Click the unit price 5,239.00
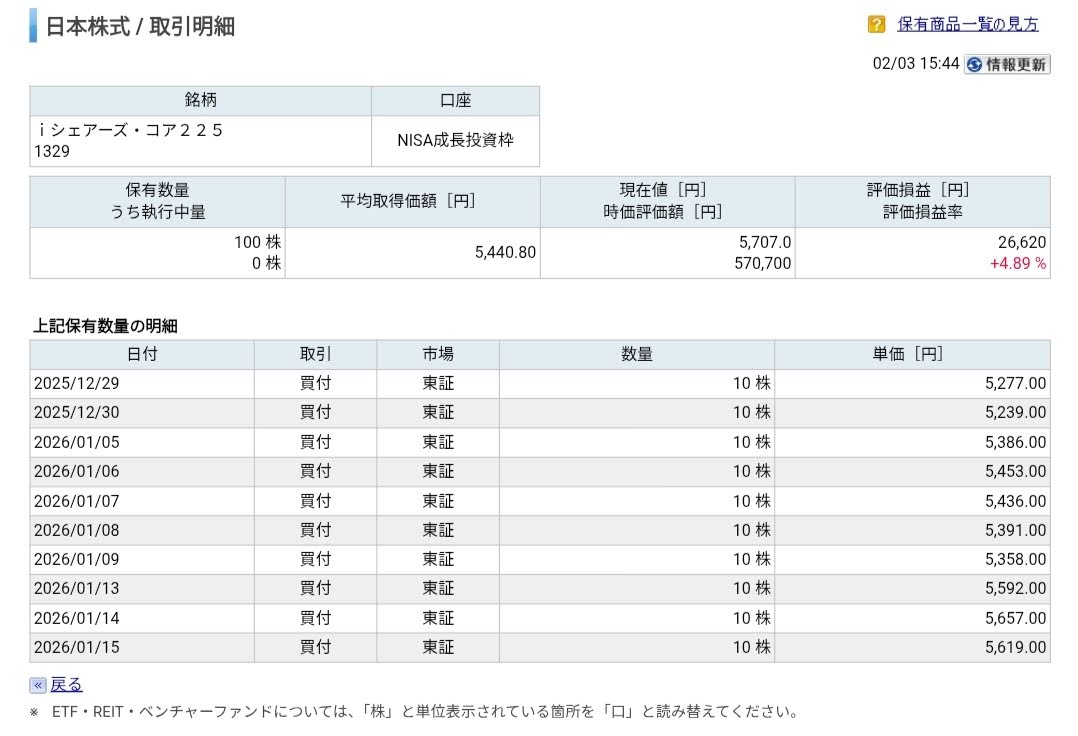1078x736 pixels. (x=1015, y=412)
